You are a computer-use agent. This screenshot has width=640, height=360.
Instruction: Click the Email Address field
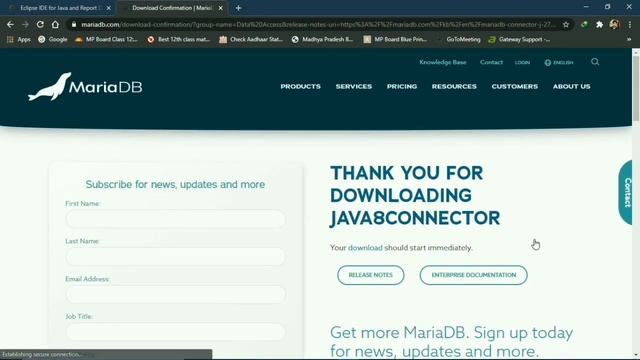point(175,294)
